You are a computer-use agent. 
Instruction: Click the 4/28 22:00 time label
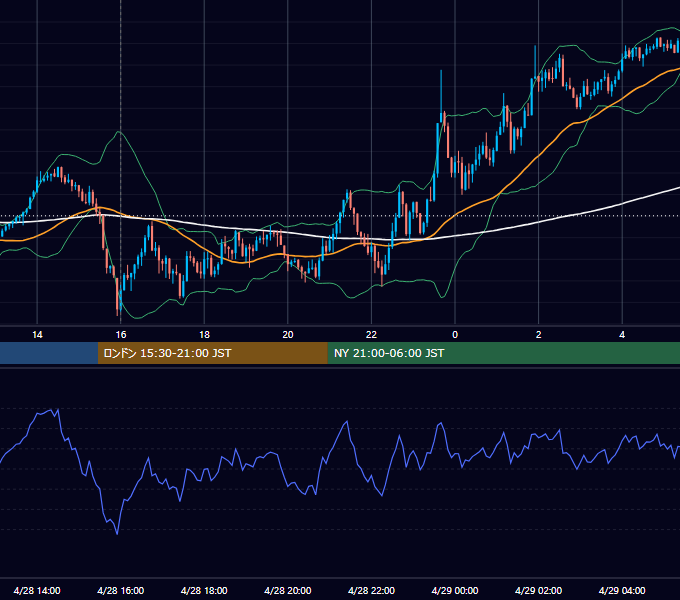tap(371, 590)
